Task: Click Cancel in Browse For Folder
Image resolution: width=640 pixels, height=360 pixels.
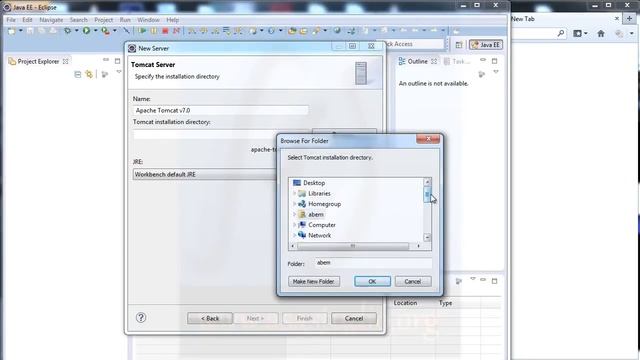Action: coord(413,281)
